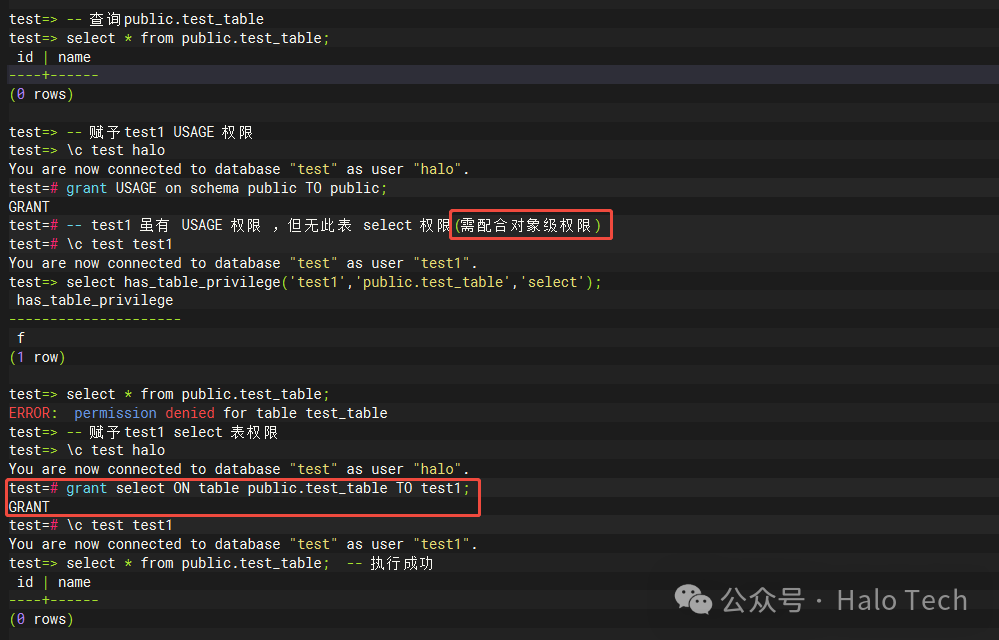Click the red "ERROR:" label

pyautogui.click(x=33, y=413)
